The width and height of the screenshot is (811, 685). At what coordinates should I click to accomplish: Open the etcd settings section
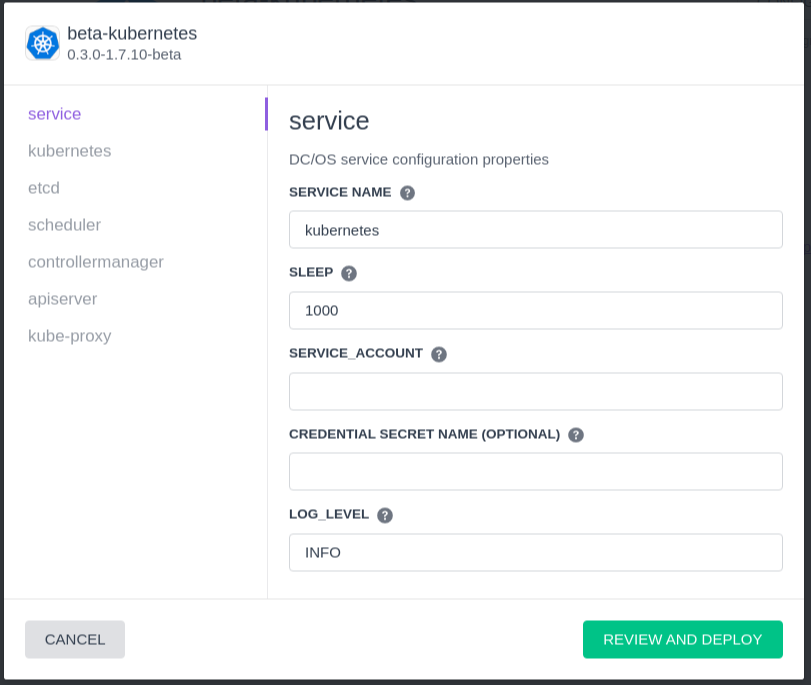pyautogui.click(x=43, y=188)
